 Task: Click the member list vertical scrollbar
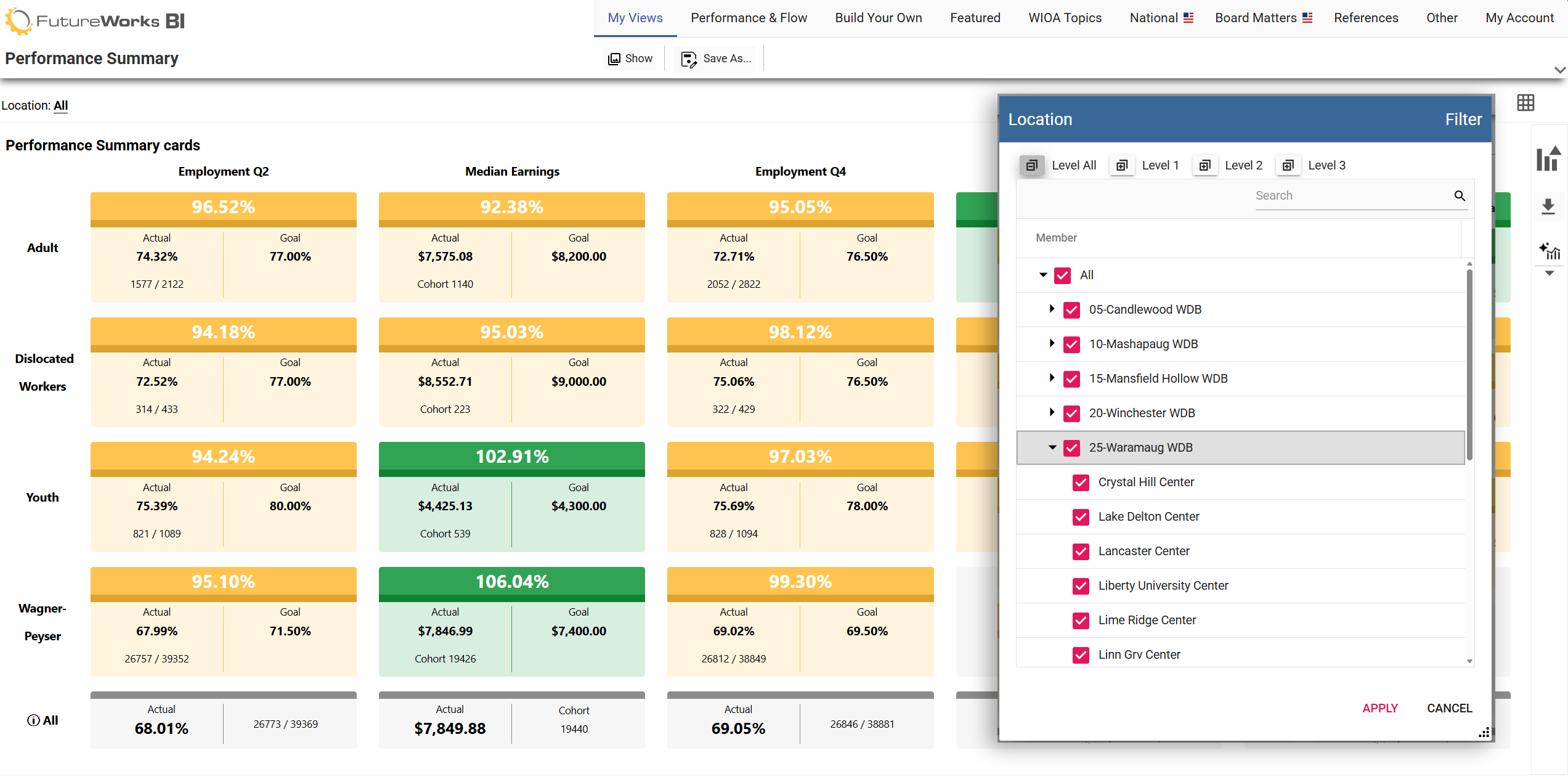[x=1469, y=365]
